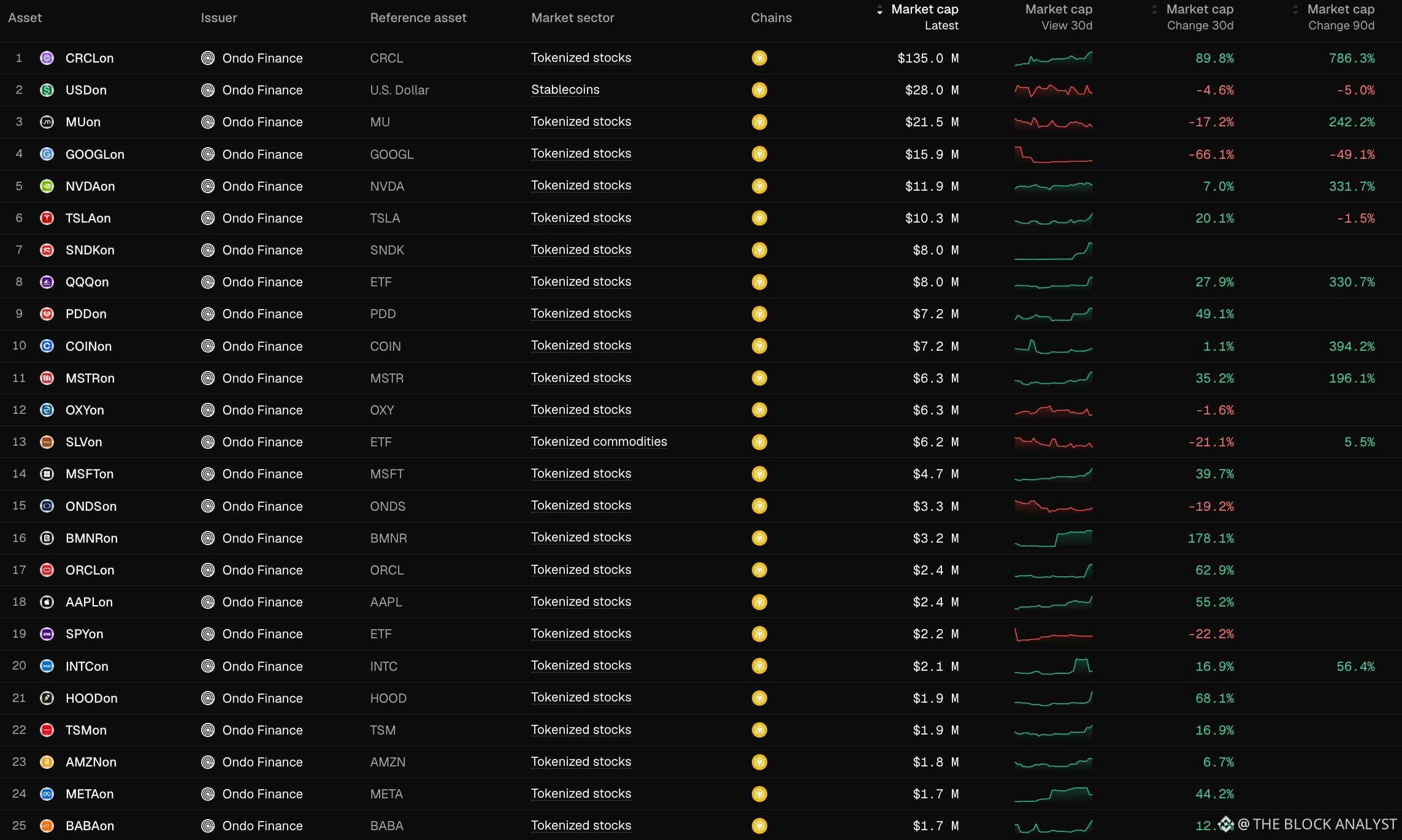The width and height of the screenshot is (1402, 840).
Task: Click the HOOD reference asset cell
Action: pos(388,698)
